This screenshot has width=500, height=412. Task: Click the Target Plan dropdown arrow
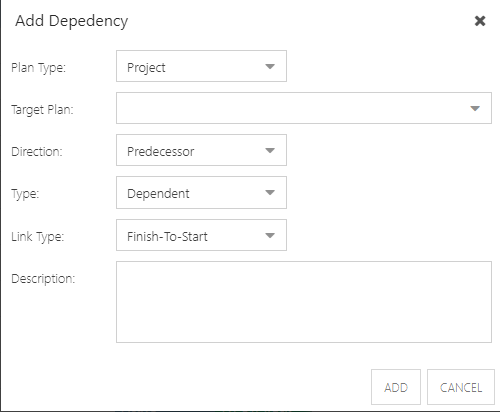475,108
